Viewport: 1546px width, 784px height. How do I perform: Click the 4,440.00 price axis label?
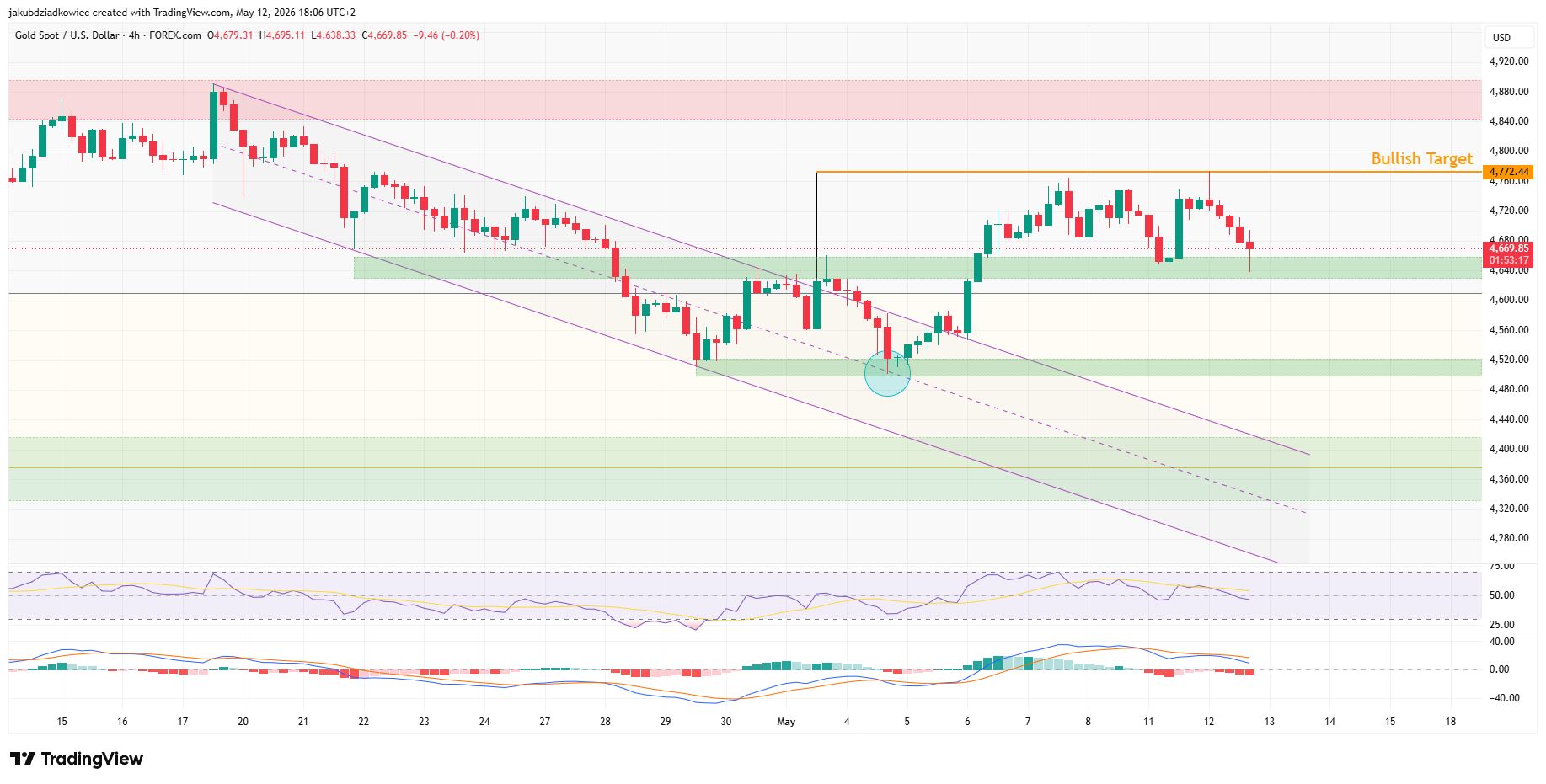click(1508, 419)
